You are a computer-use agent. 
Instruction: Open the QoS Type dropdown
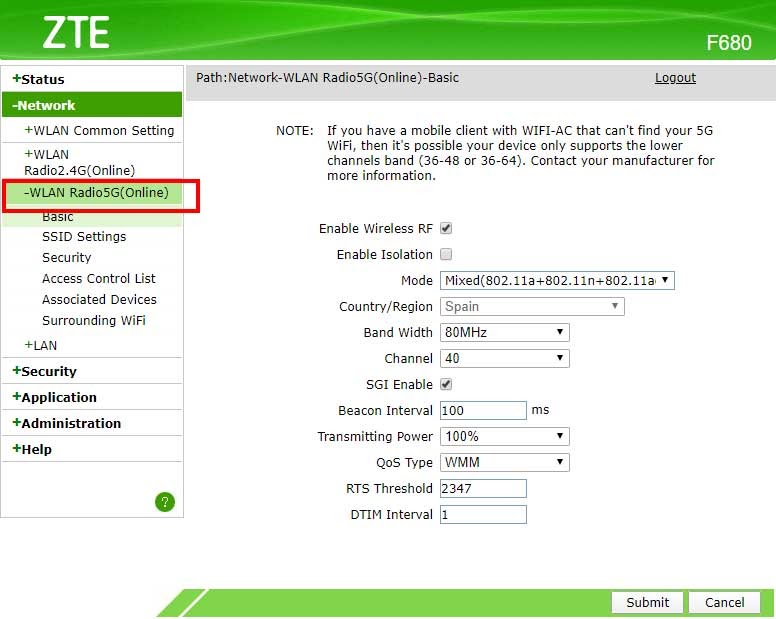pos(504,463)
